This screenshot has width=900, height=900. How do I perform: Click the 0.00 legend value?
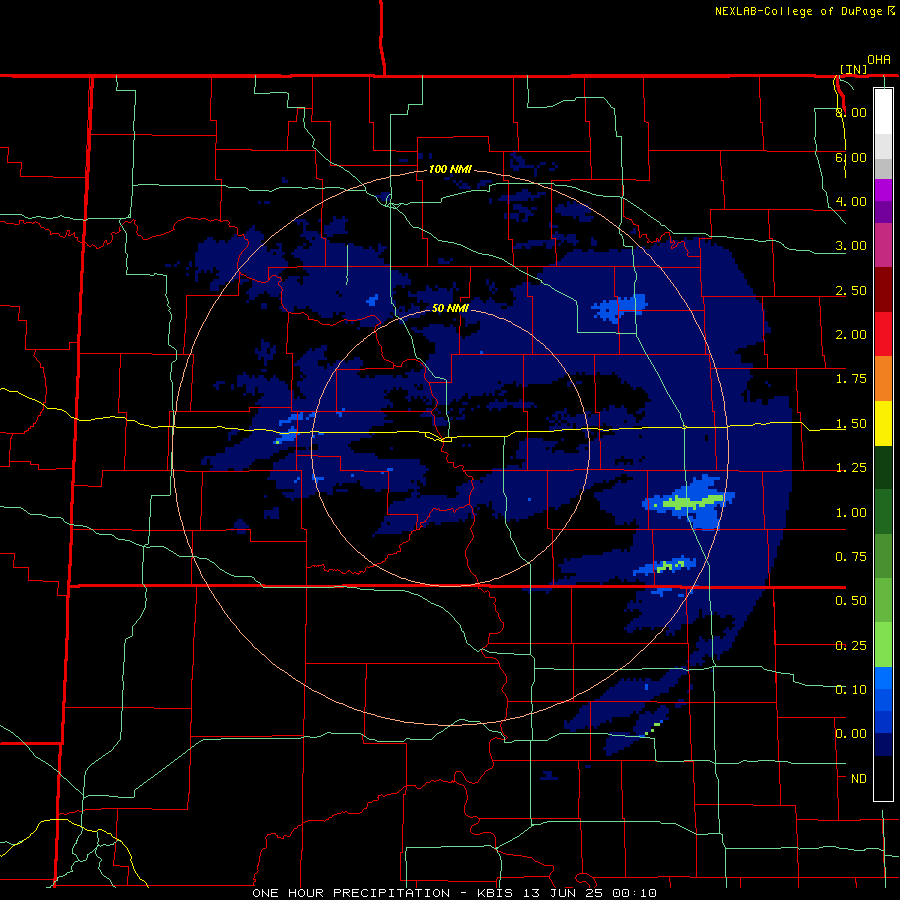pos(851,734)
